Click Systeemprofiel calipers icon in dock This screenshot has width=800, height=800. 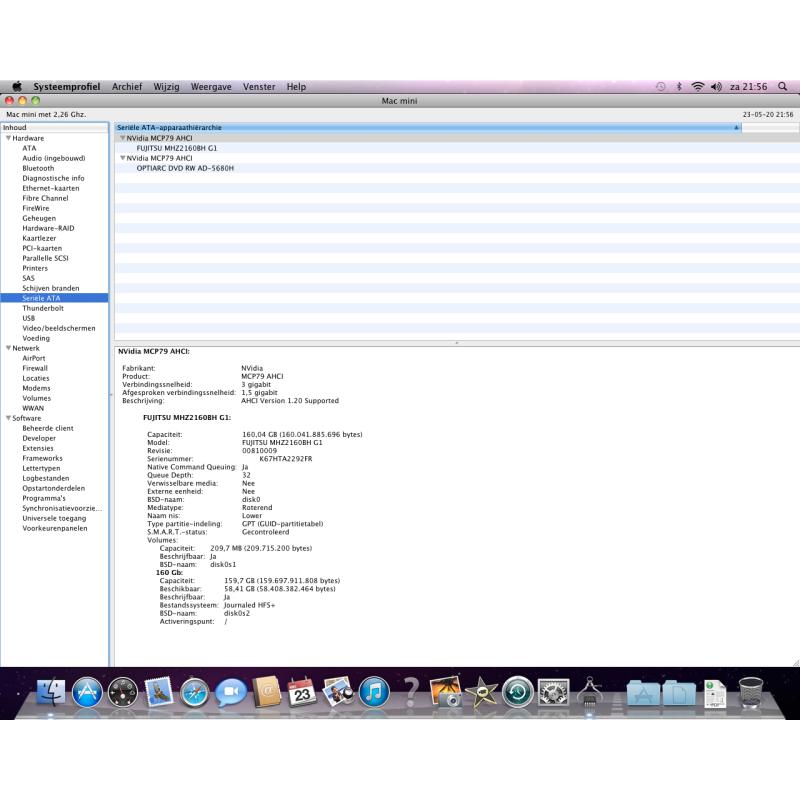[x=589, y=691]
